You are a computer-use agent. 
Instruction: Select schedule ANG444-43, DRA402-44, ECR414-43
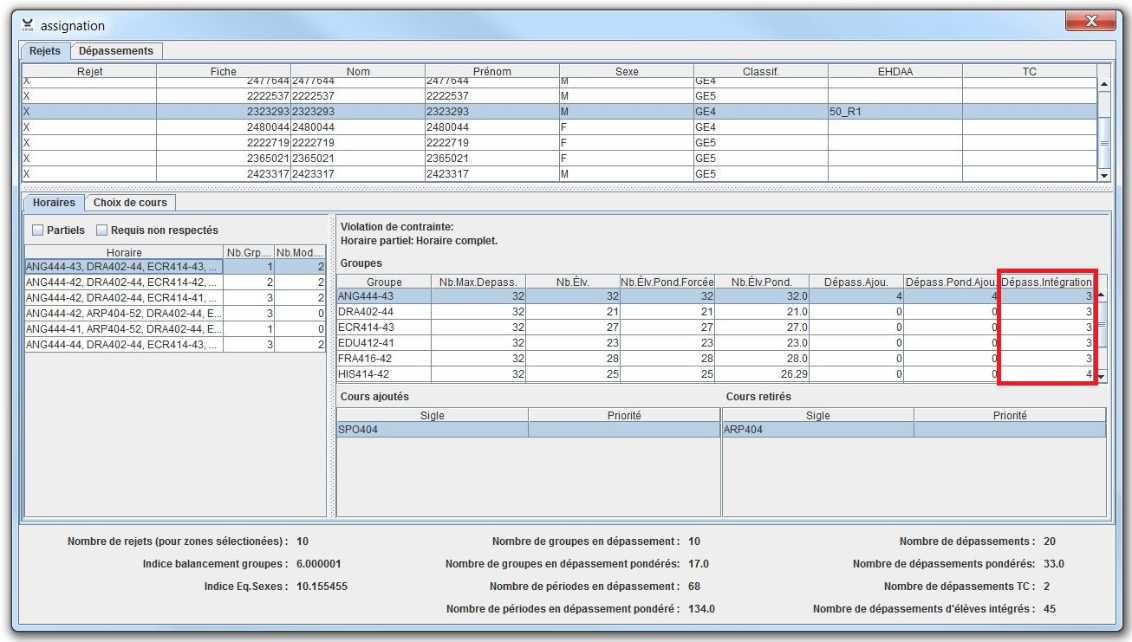[175, 266]
